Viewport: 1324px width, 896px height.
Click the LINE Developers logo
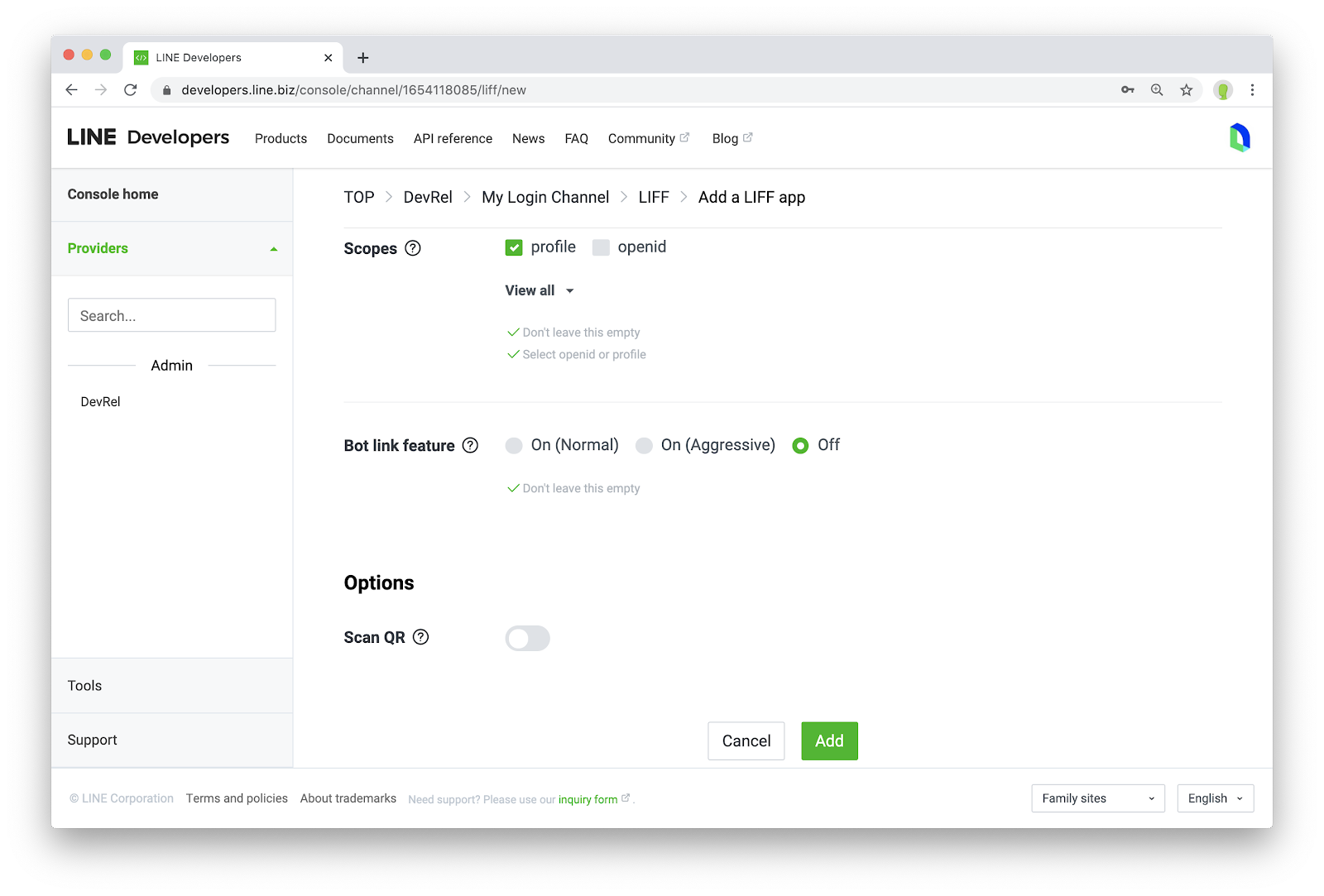(x=148, y=137)
